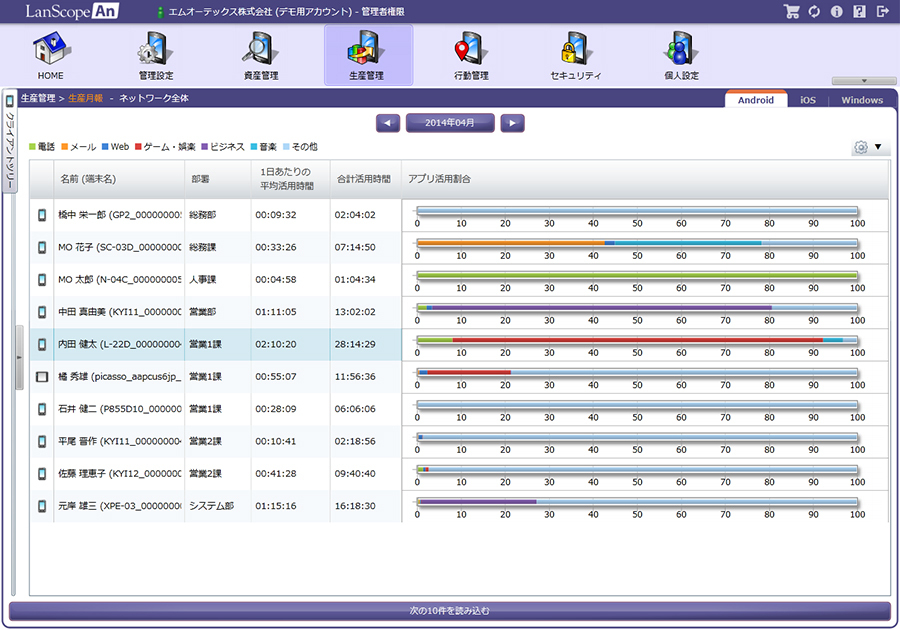Refresh data with the reload icon
Screen dimensions: 900x630
pyautogui.click(x=814, y=12)
